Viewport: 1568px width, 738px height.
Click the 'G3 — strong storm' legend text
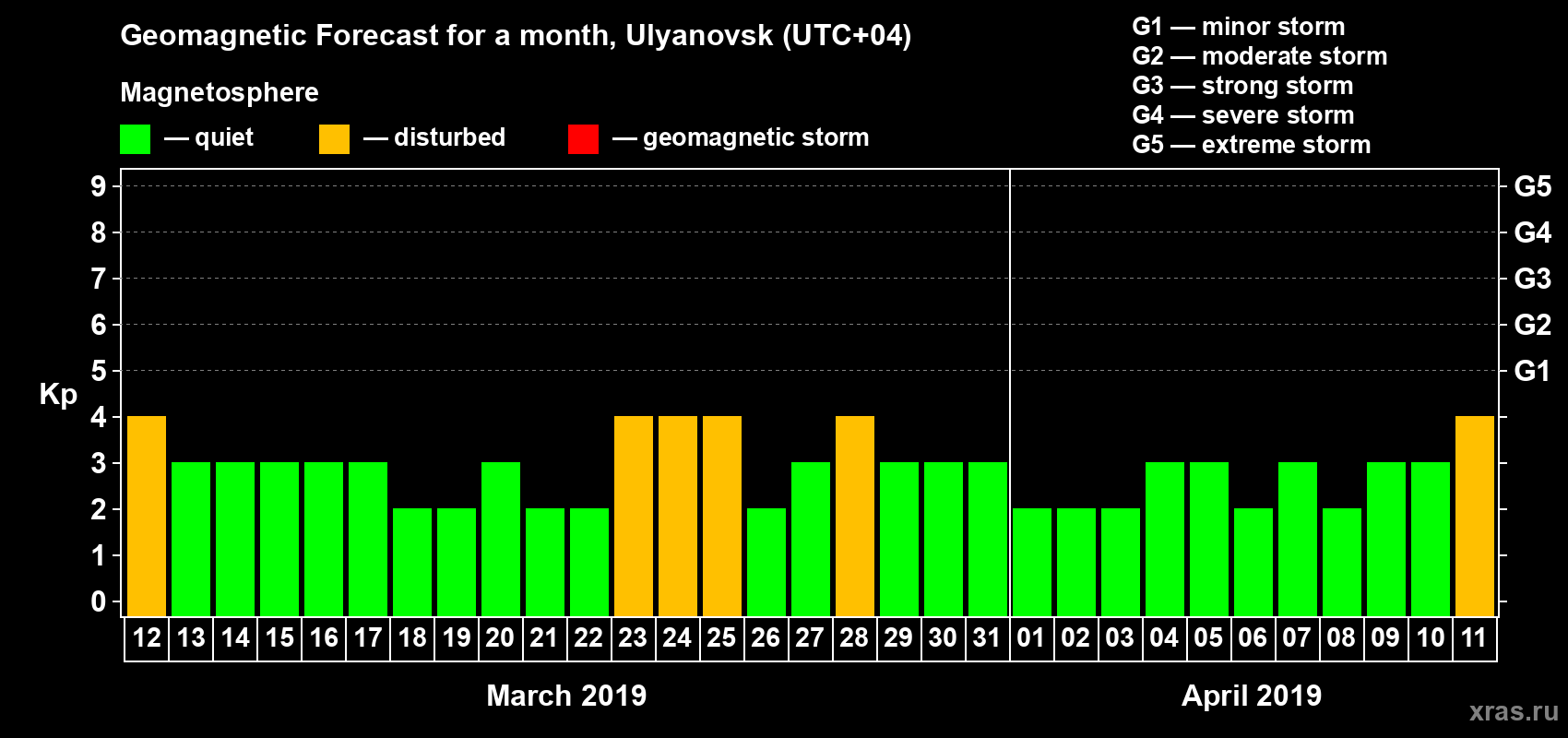coord(1243,86)
